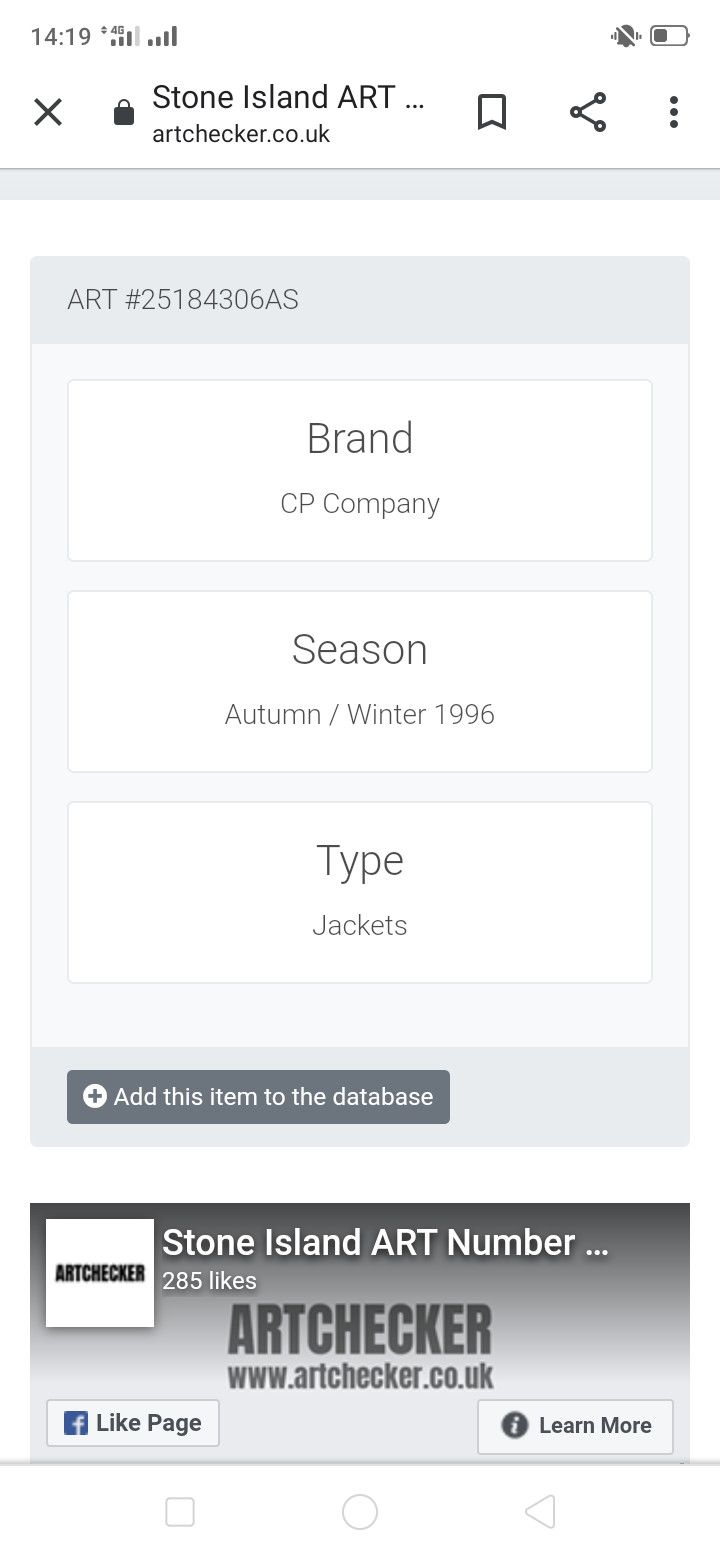Tap the ART #25184306AS header
The width and height of the screenshot is (720, 1560).
[x=183, y=300]
